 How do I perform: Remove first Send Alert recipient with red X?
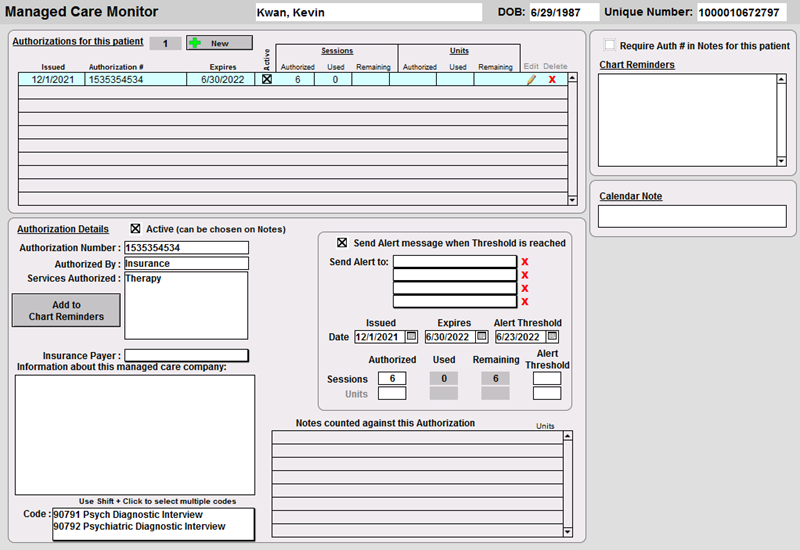(525, 262)
